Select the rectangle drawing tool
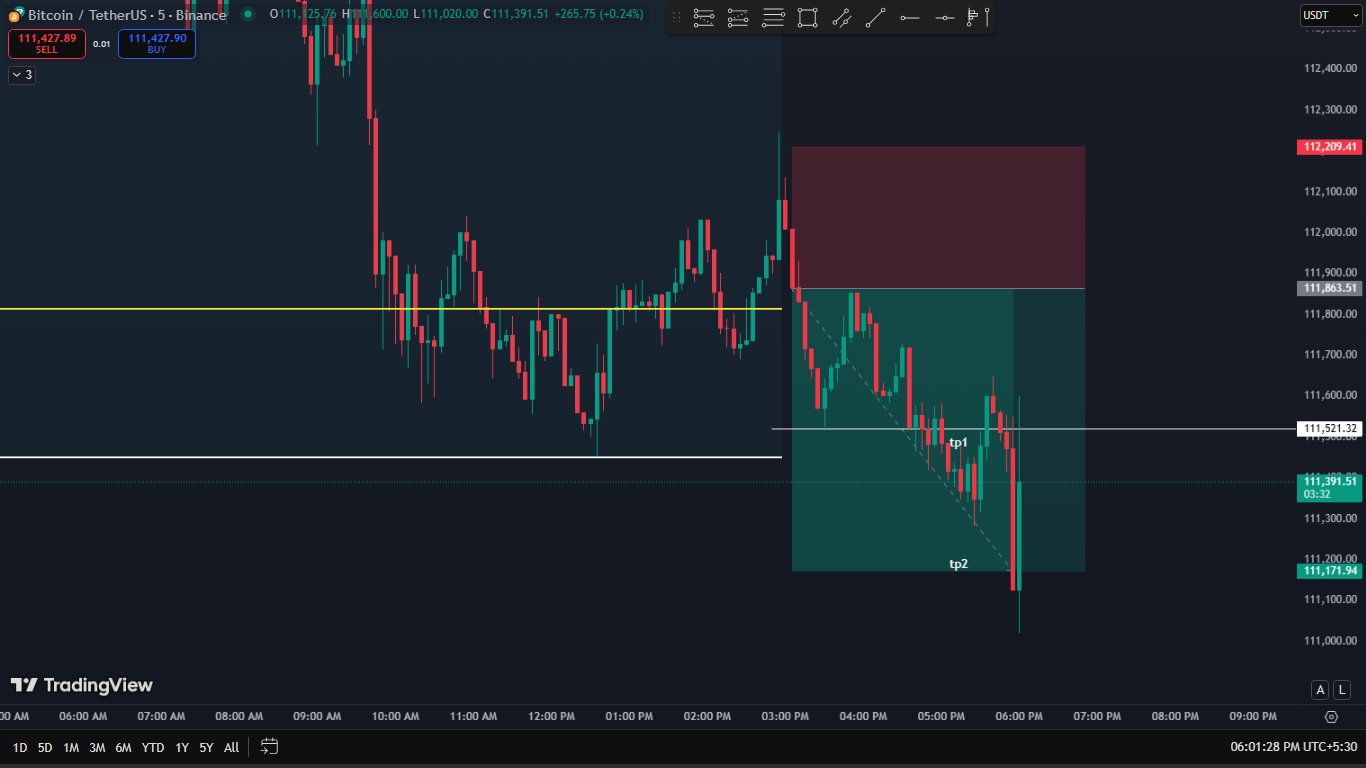This screenshot has width=1366, height=768. click(807, 17)
